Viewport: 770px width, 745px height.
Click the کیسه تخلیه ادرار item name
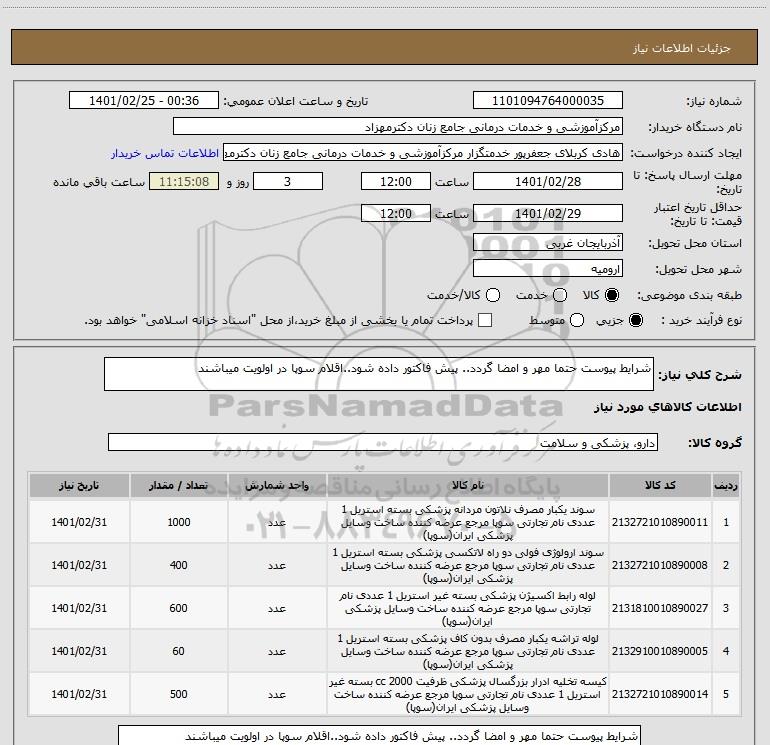[x=468, y=694]
